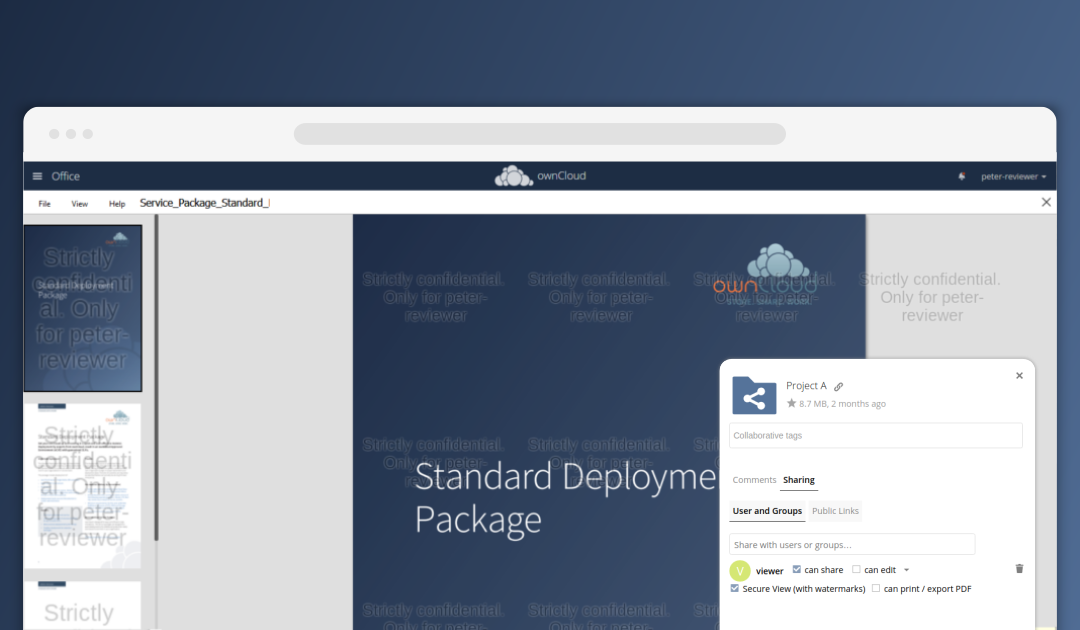Click the ownCloud logo in the top bar
The width and height of the screenshot is (1080, 630).
point(540,175)
